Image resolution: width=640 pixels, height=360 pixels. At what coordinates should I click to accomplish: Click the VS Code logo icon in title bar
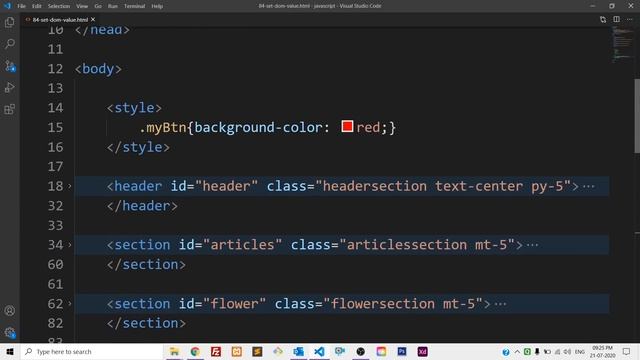(7, 6)
